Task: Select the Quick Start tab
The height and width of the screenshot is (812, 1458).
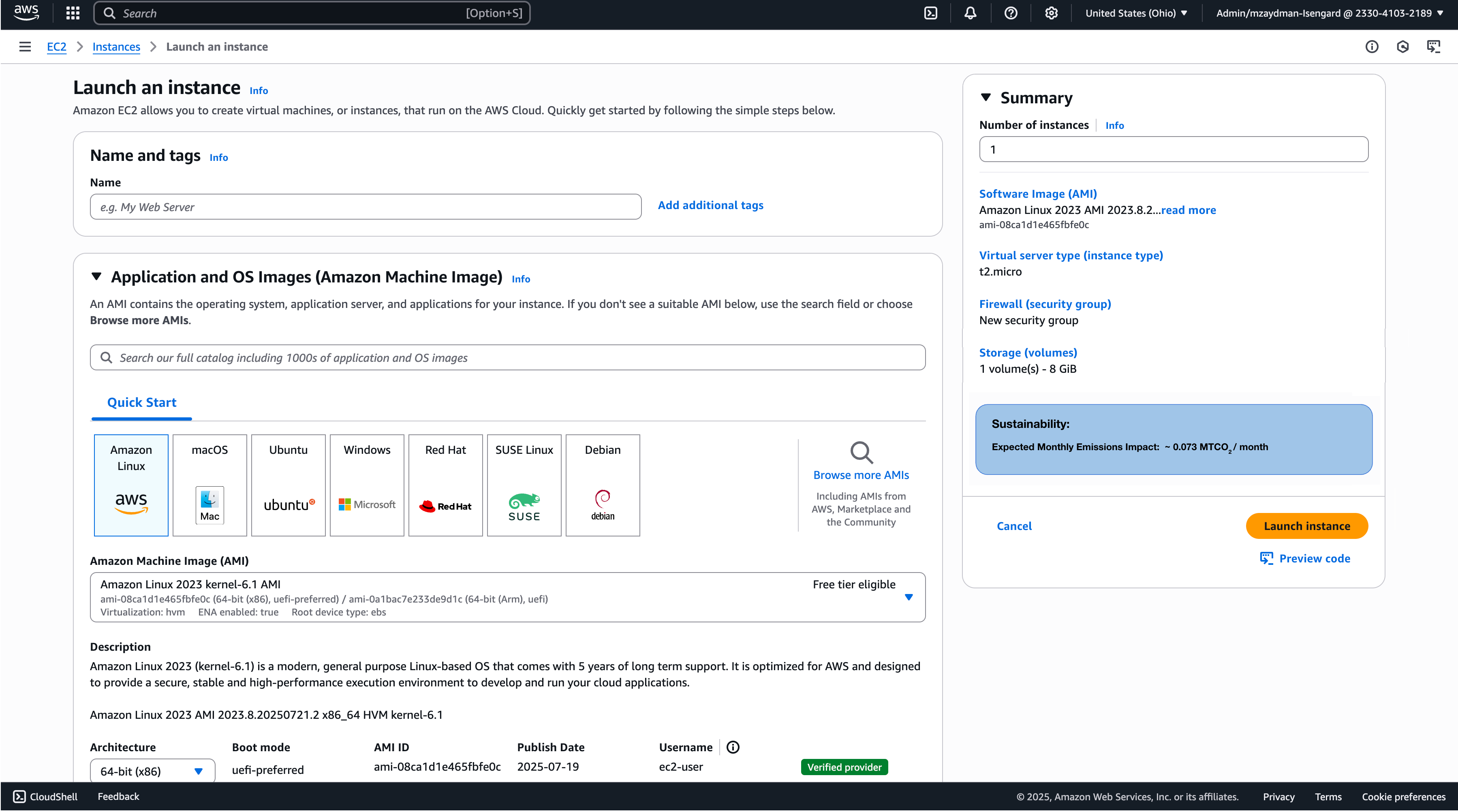Action: [x=141, y=402]
